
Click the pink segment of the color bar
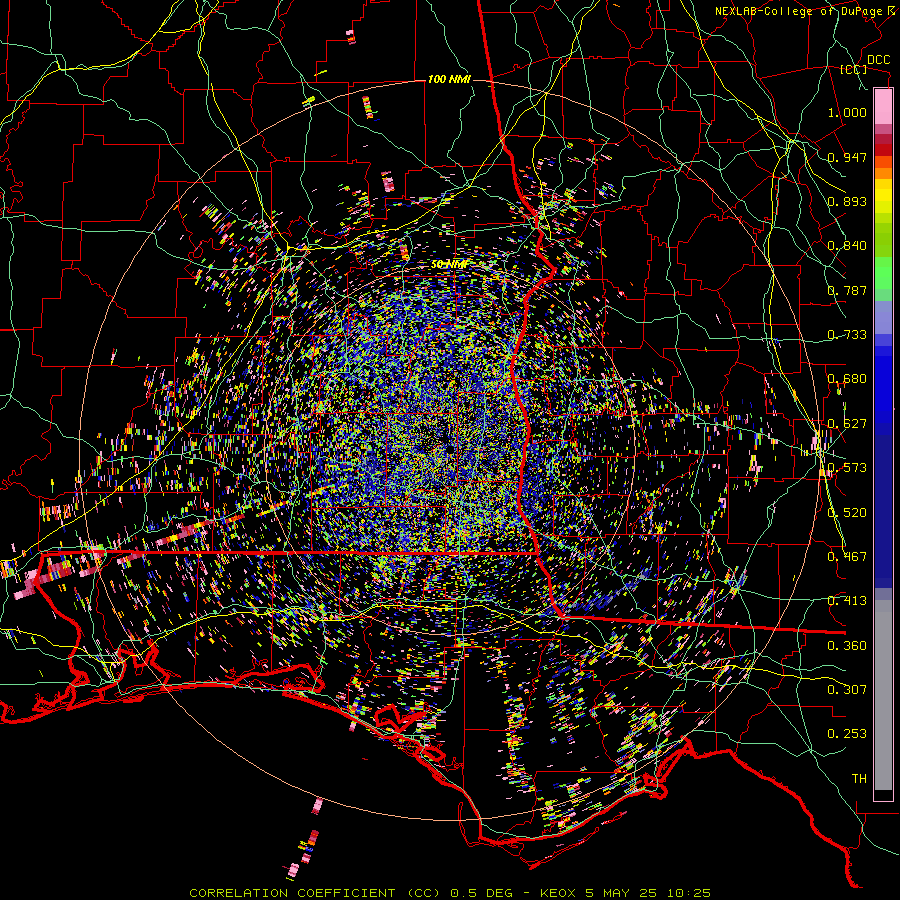(883, 106)
